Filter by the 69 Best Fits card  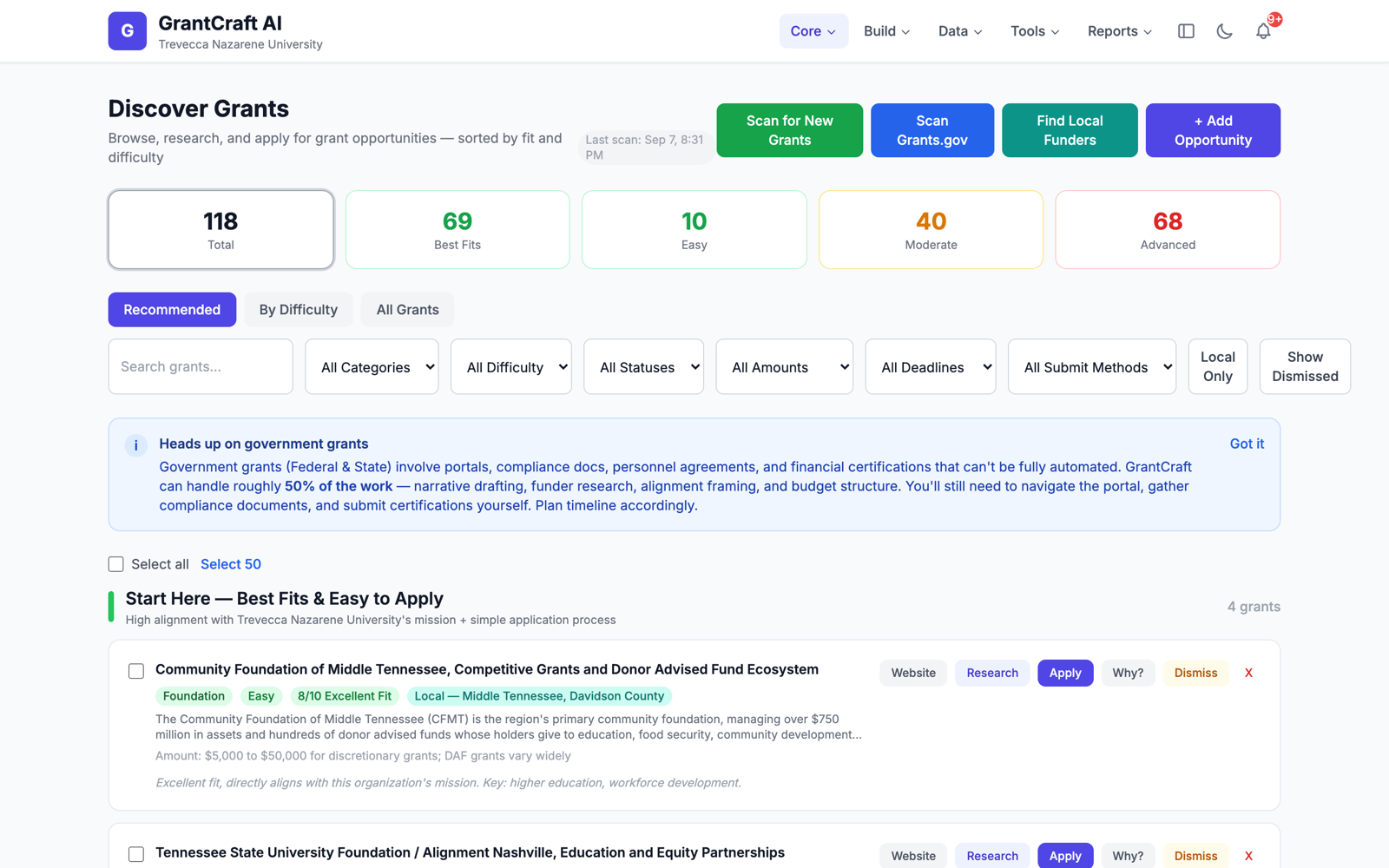click(x=458, y=230)
